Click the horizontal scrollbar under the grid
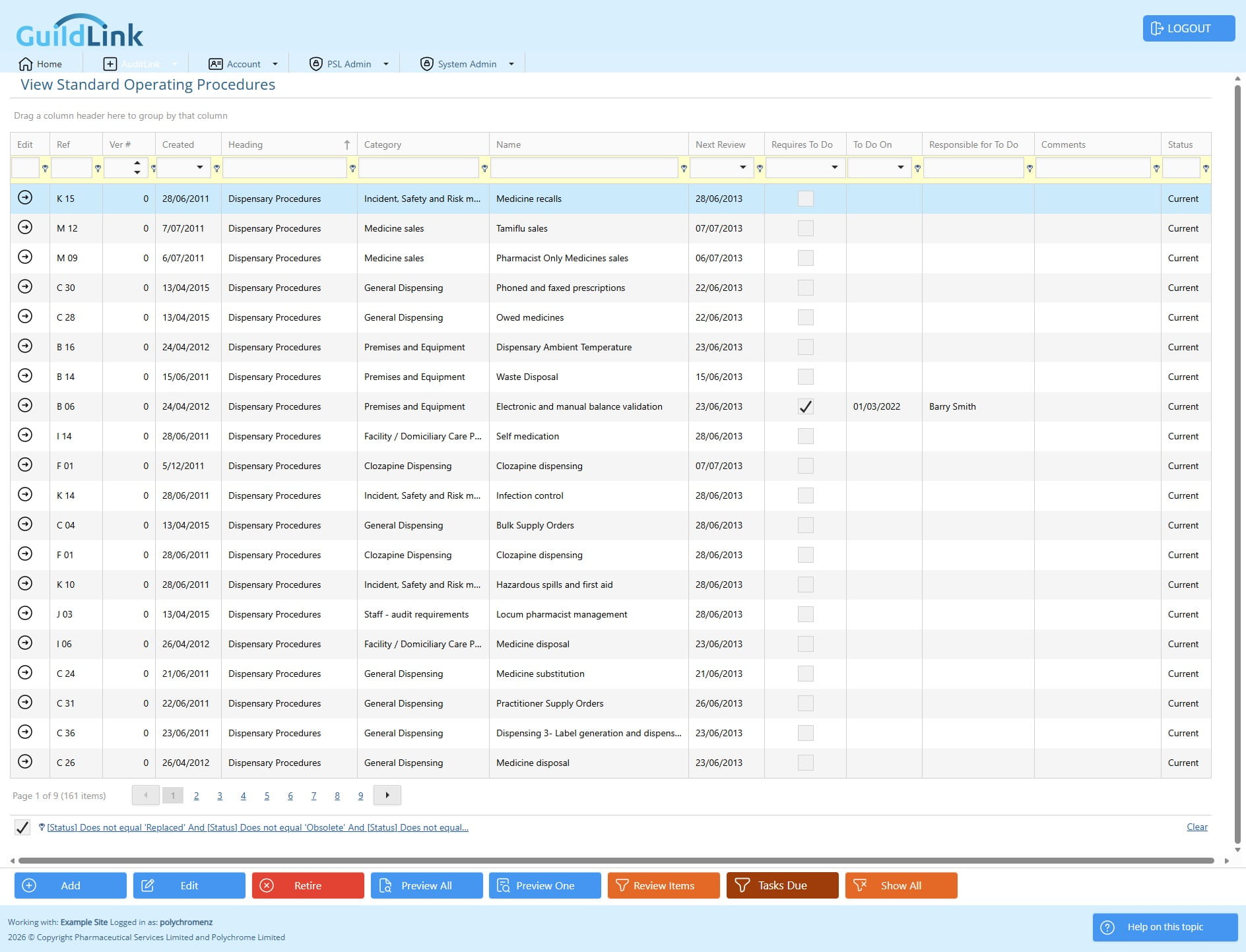Screen dimensions: 1246x952 [616, 860]
